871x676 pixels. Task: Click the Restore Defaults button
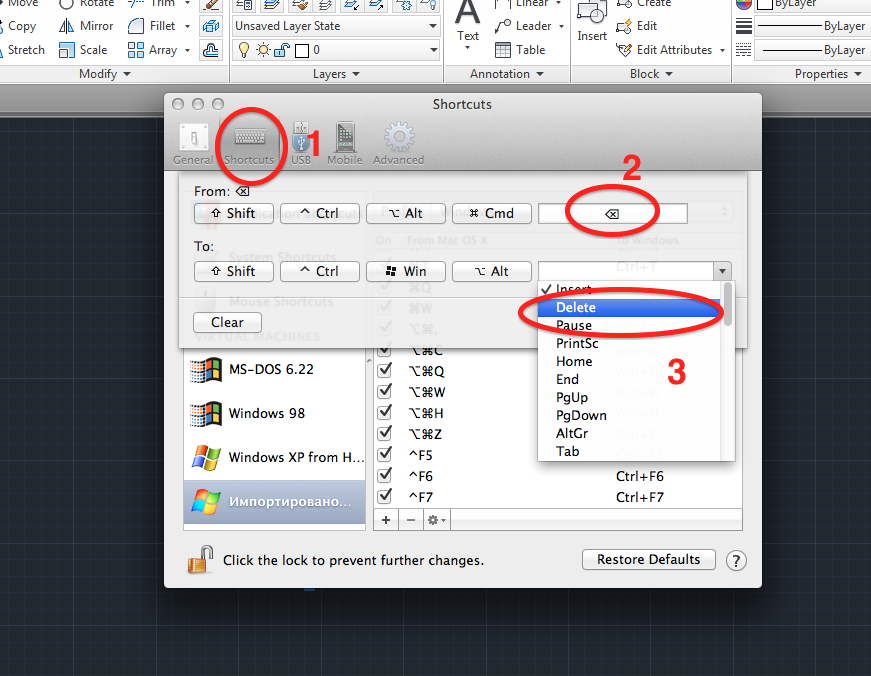click(648, 559)
